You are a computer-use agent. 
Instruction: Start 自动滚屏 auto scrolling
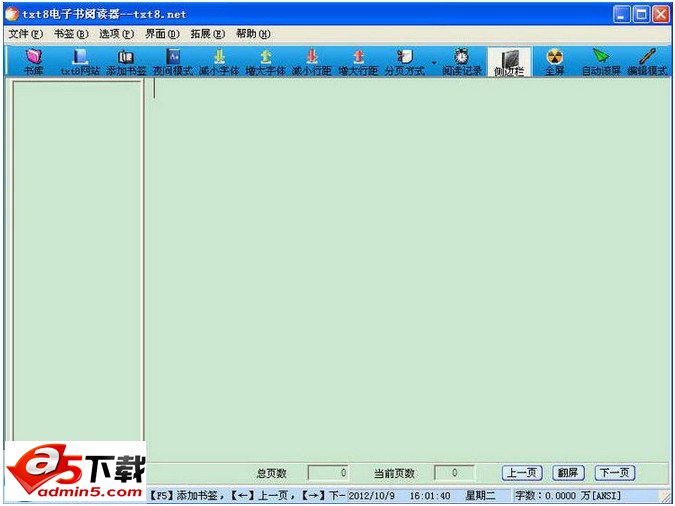[x=601, y=62]
